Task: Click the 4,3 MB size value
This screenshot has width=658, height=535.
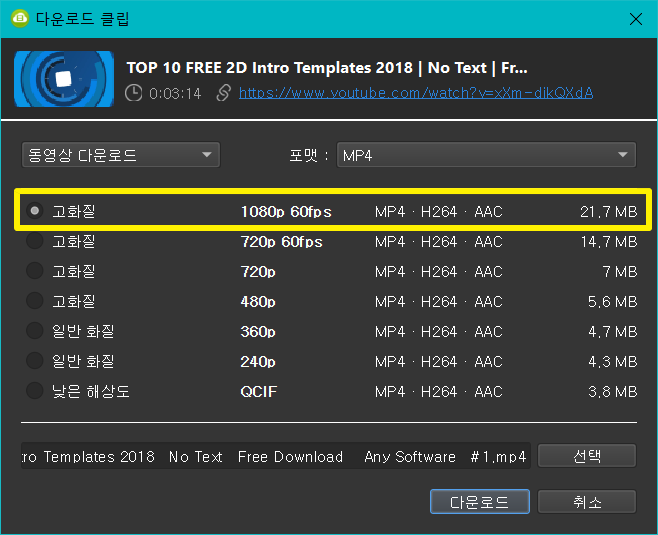Action: 613,362
